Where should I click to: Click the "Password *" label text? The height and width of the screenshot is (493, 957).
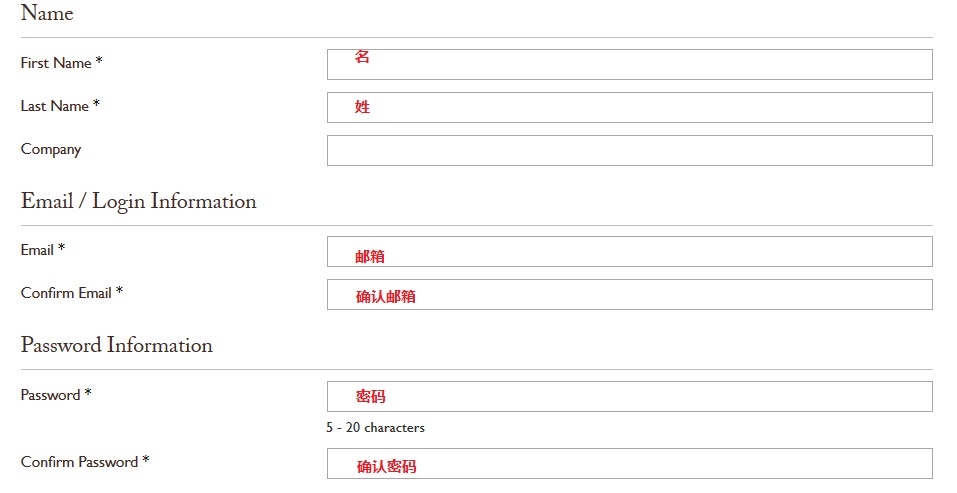(x=56, y=395)
